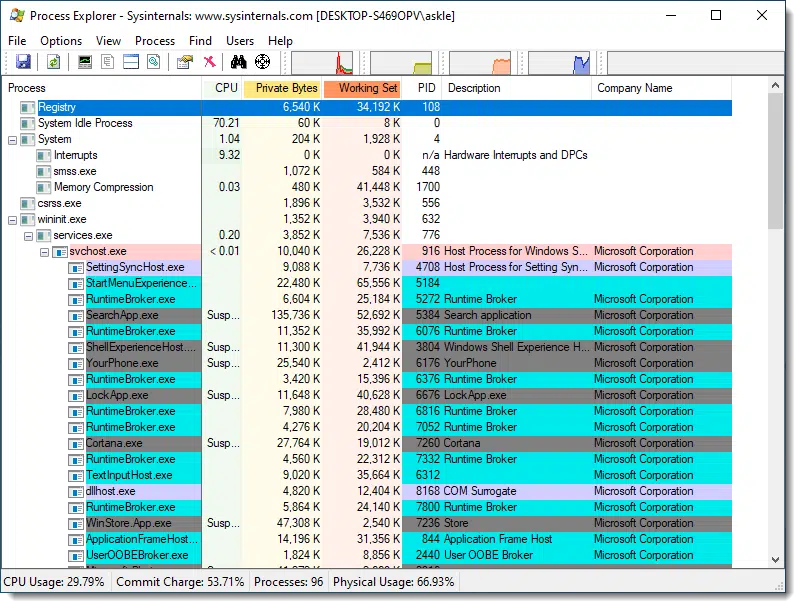Click the SettingSyncHost.exe process icon
801x608 pixels.
click(x=76, y=267)
